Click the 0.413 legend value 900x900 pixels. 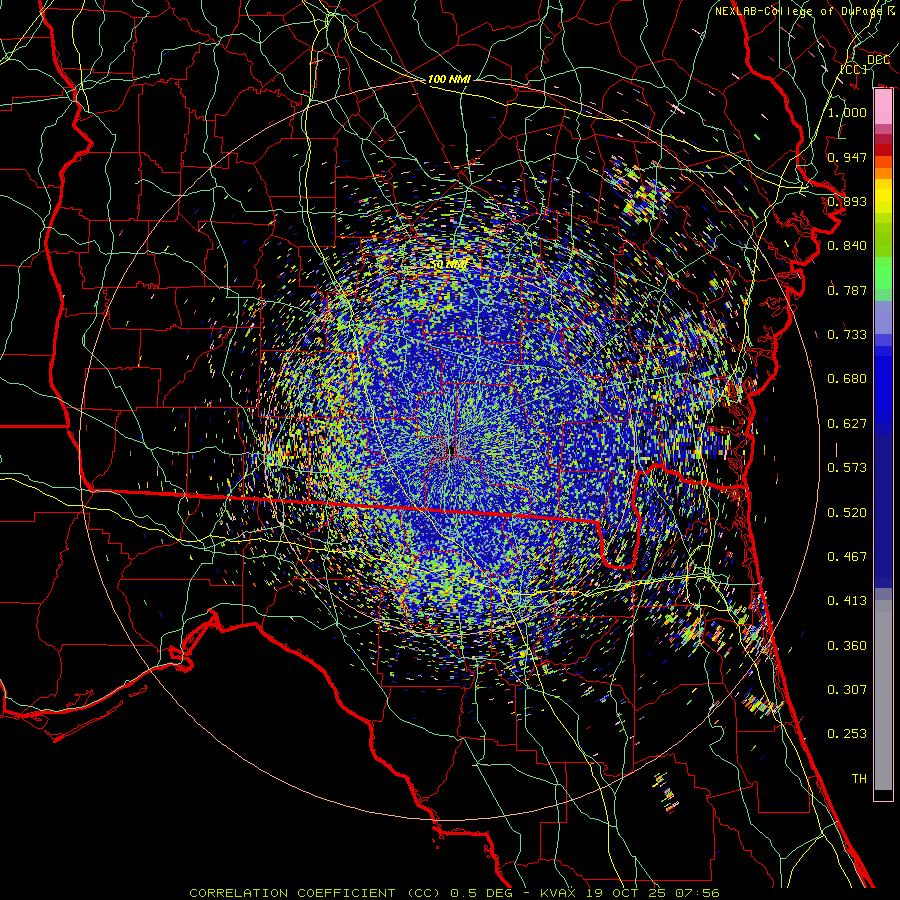coord(847,601)
